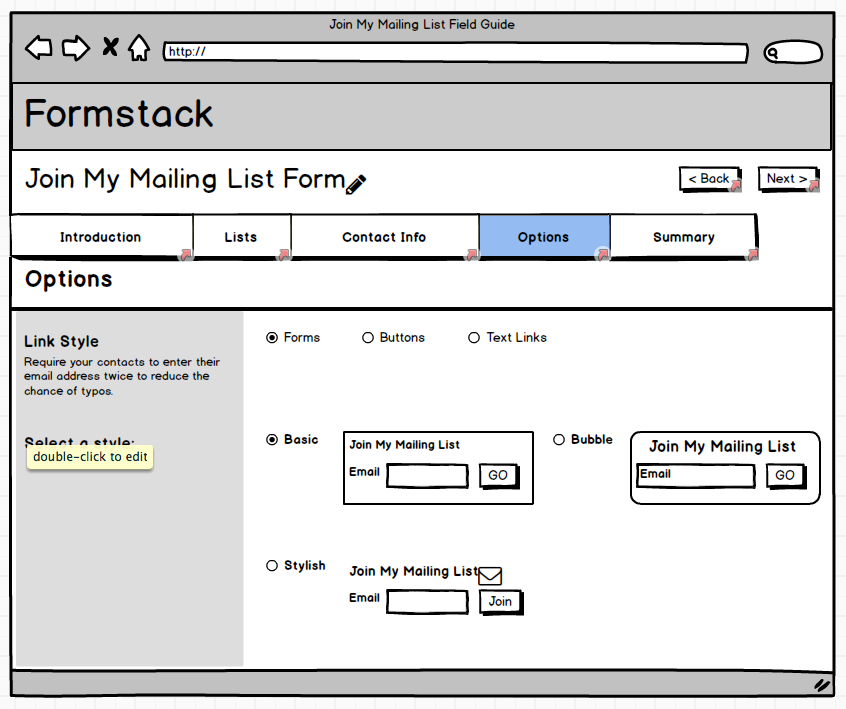The image size is (846, 709).
Task: Click the browser back arrow icon
Action: (x=39, y=47)
